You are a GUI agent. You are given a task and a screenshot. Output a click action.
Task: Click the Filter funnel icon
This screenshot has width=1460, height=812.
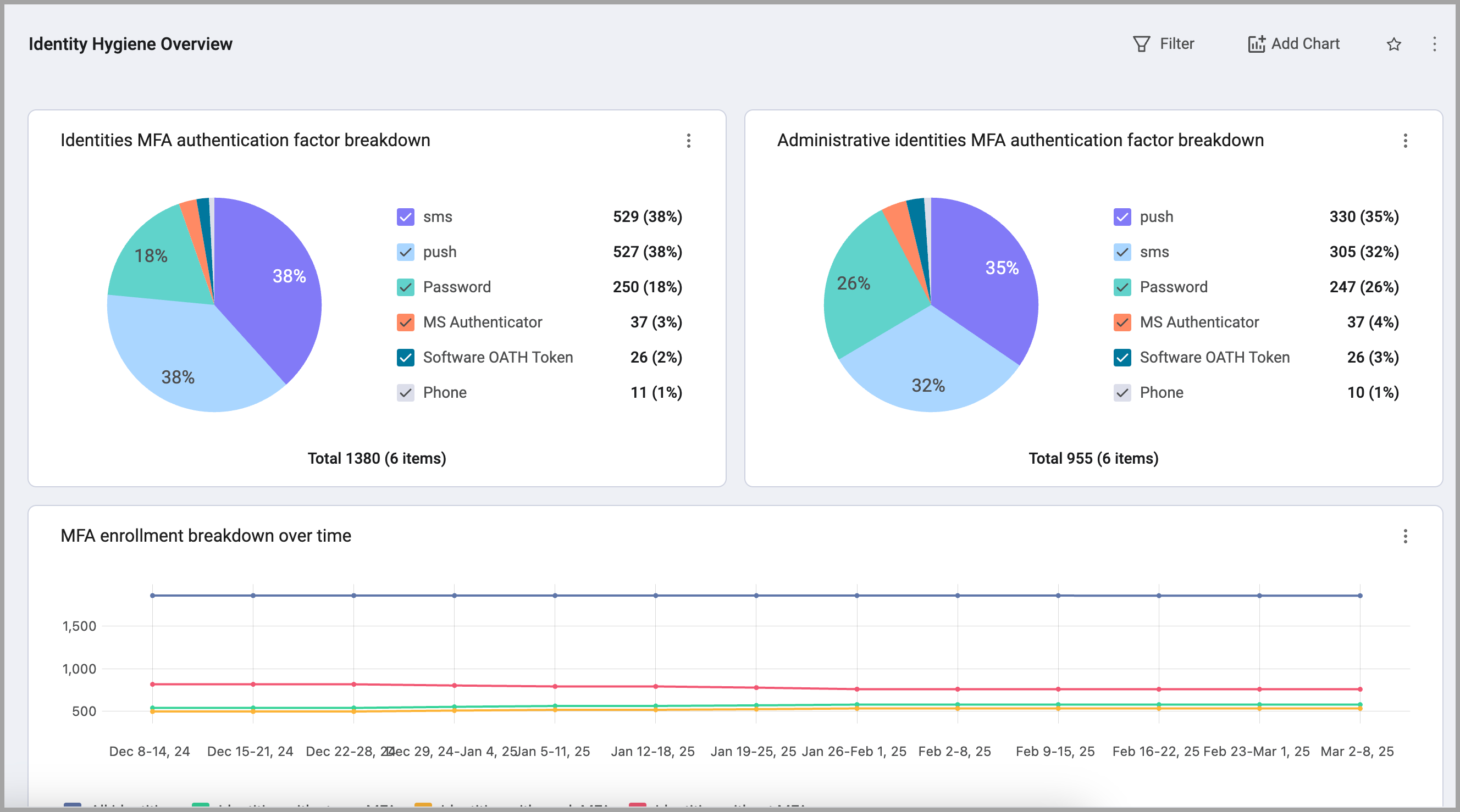pos(1141,43)
